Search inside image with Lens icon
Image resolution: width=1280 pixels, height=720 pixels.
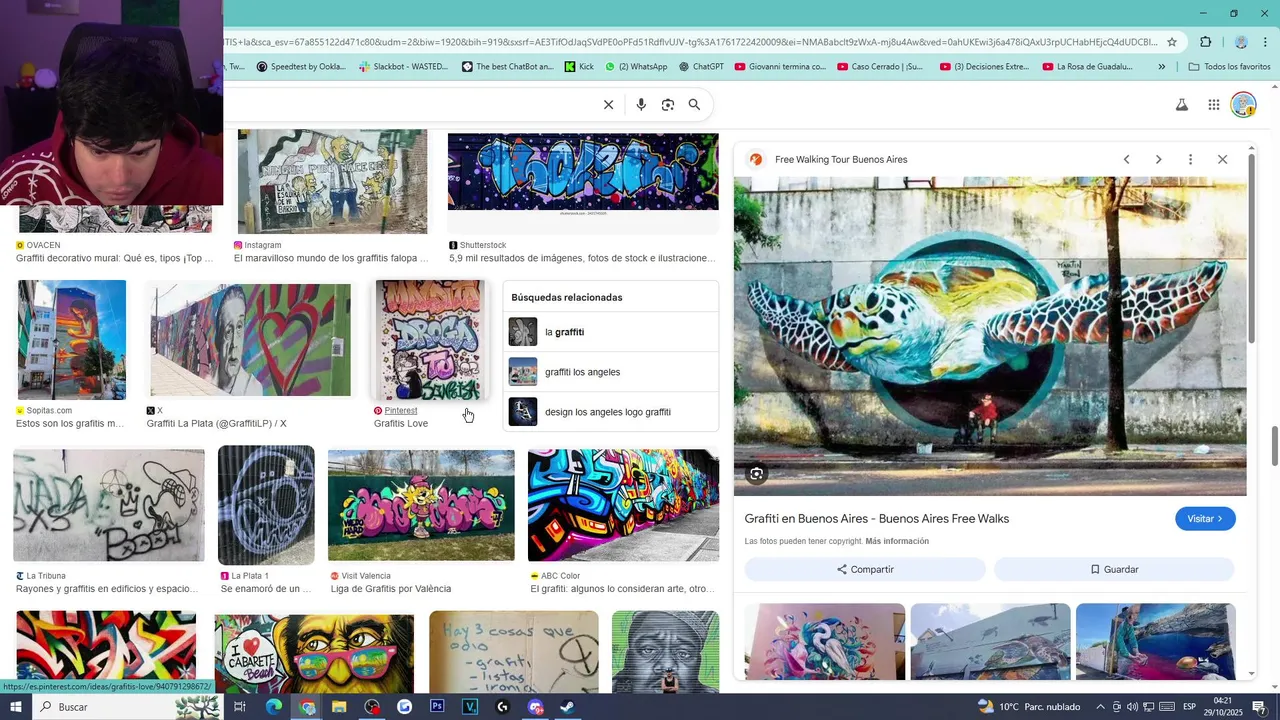pos(757,474)
